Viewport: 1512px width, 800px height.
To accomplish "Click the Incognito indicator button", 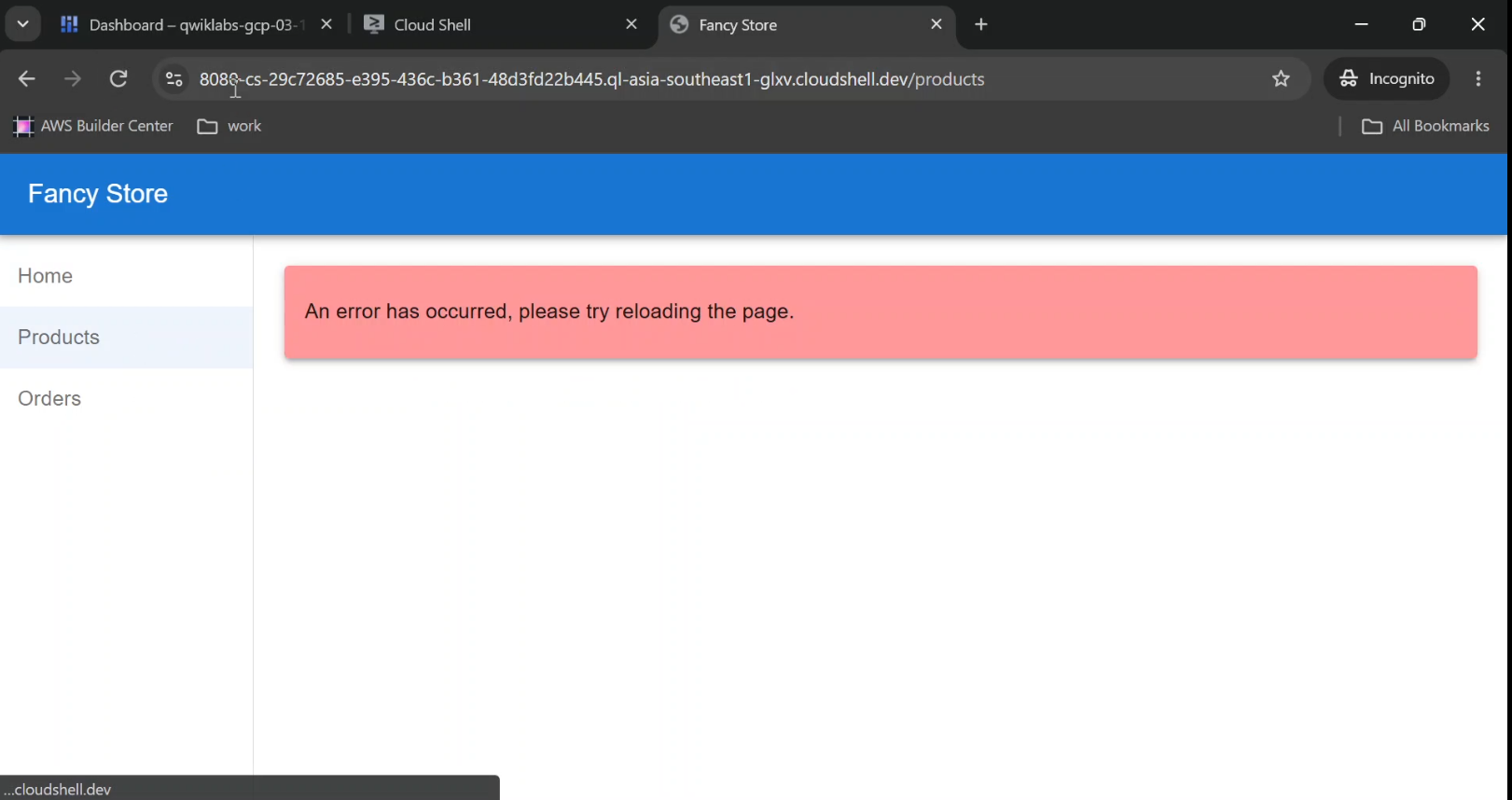I will coord(1387,79).
